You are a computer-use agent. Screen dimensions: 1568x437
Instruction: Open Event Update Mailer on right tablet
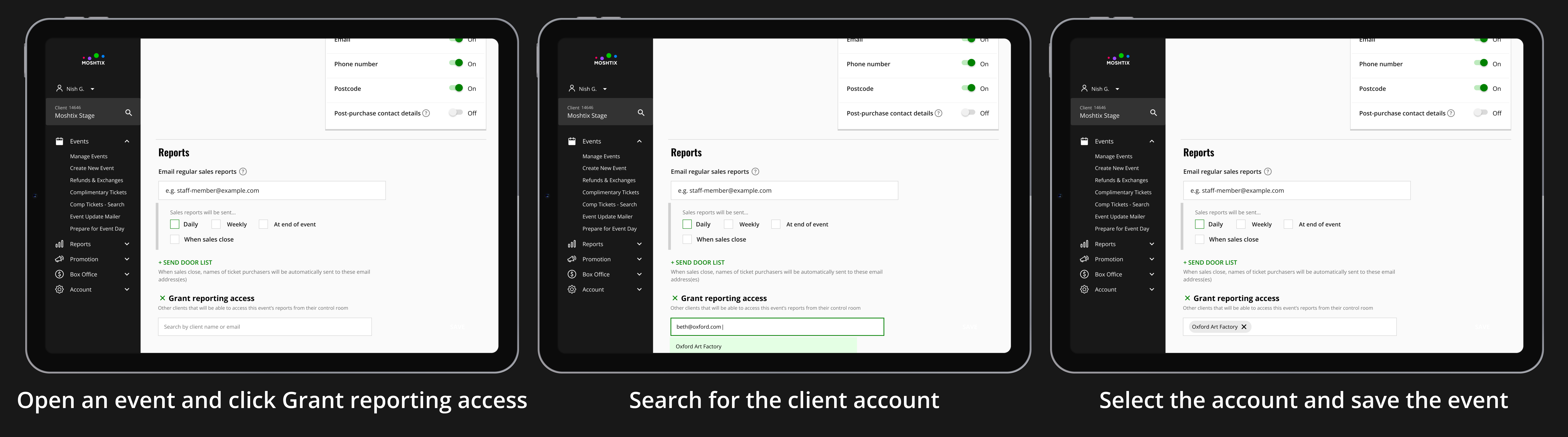[x=1120, y=216]
